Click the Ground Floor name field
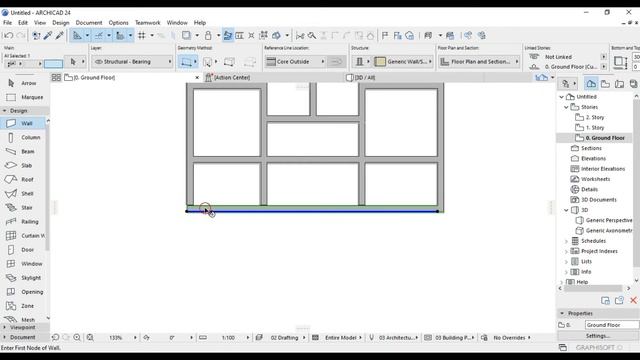This screenshot has width=640, height=360. tap(611, 325)
